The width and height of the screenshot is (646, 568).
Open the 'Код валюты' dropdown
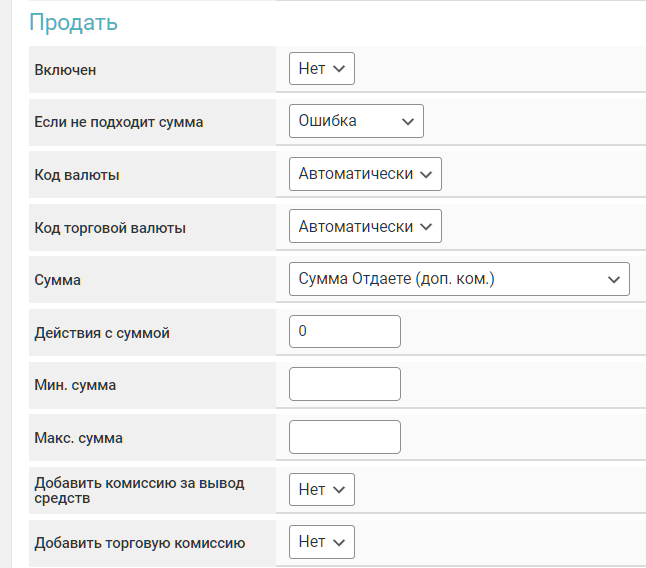pos(365,174)
